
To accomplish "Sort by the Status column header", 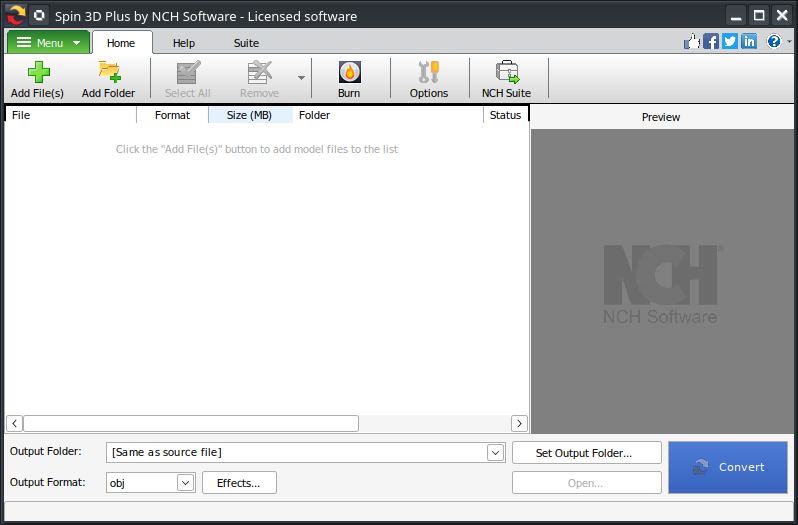I will (506, 115).
